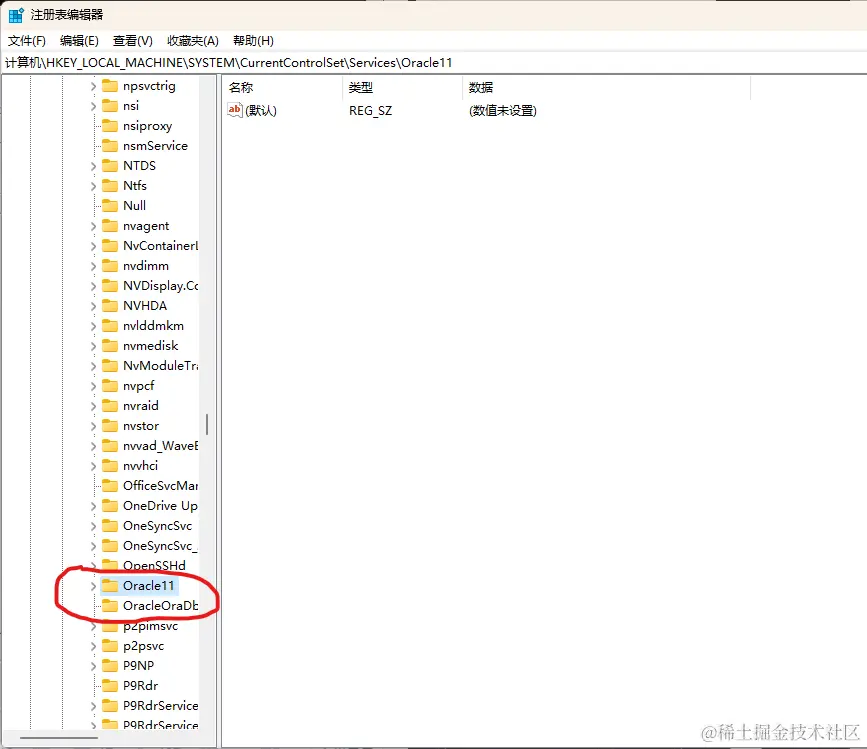Click the Oracle11 folder icon
Screen dimensions: 867x749
110,585
